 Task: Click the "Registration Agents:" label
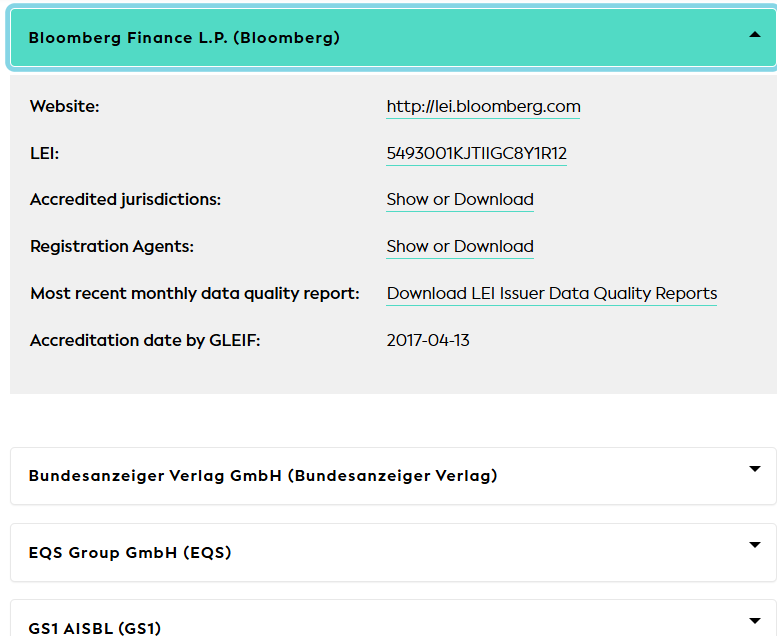tap(112, 247)
